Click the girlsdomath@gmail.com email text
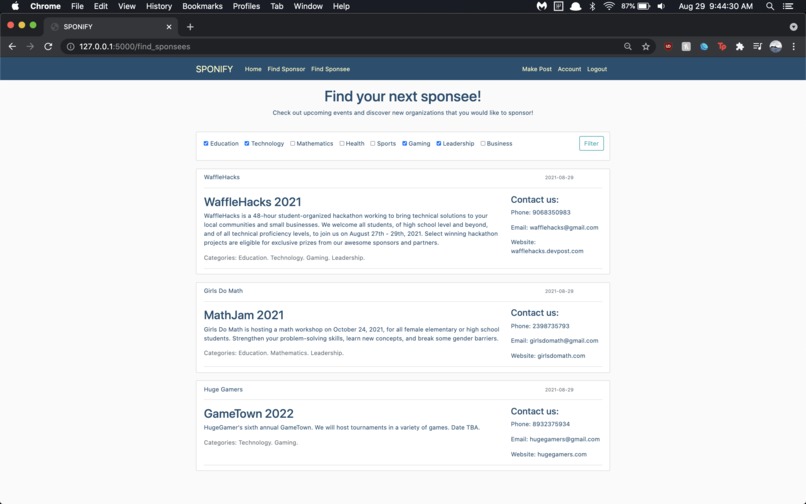Viewport: 806px width, 504px height. 564,340
